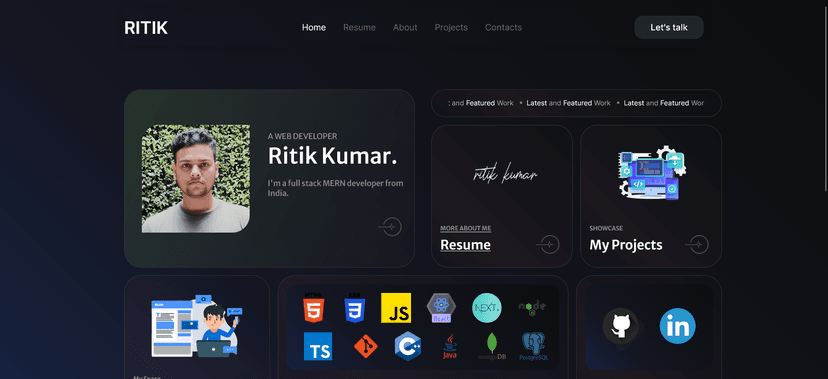Image resolution: width=828 pixels, height=379 pixels.
Task: Click the ritik kumar signature graphic
Action: [x=505, y=173]
